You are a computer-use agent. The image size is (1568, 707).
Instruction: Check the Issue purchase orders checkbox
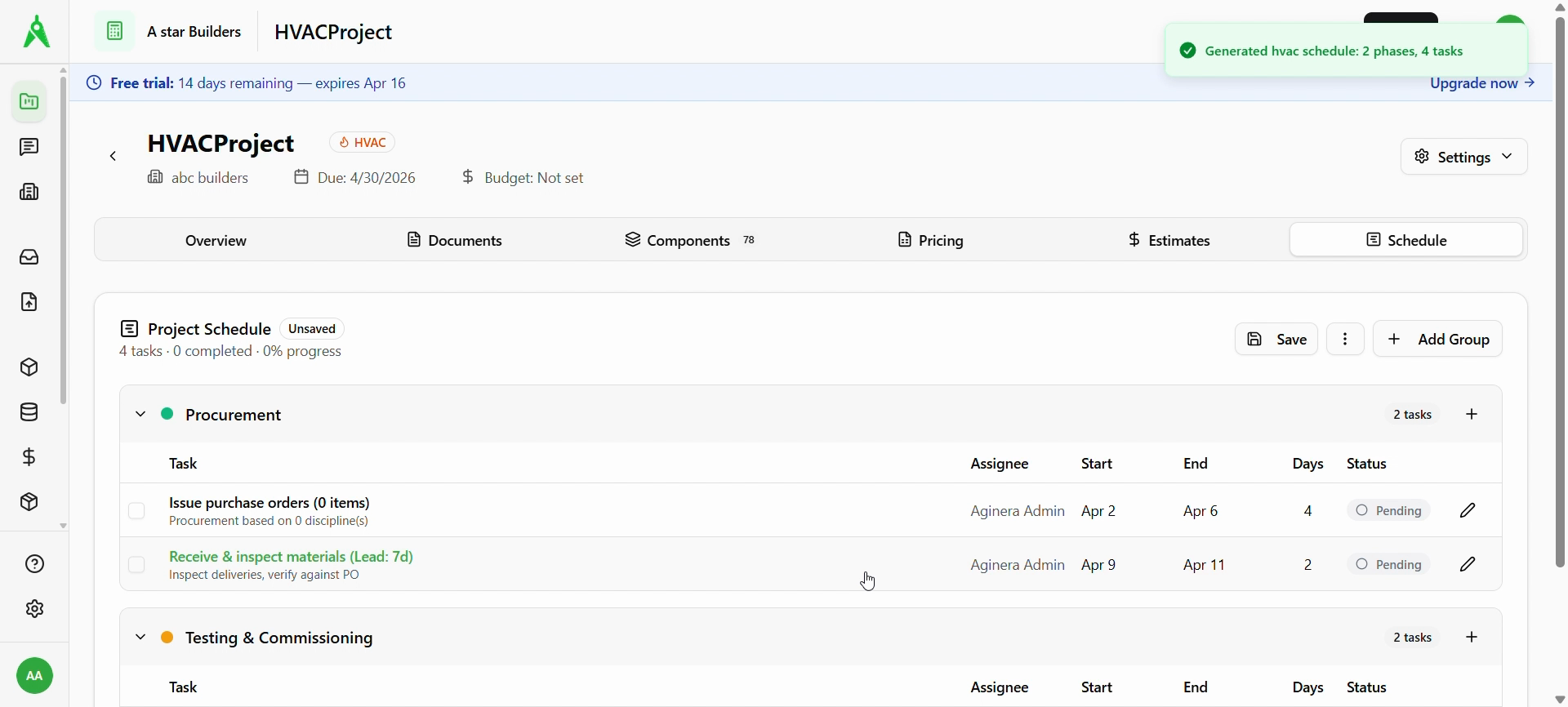[x=136, y=511]
